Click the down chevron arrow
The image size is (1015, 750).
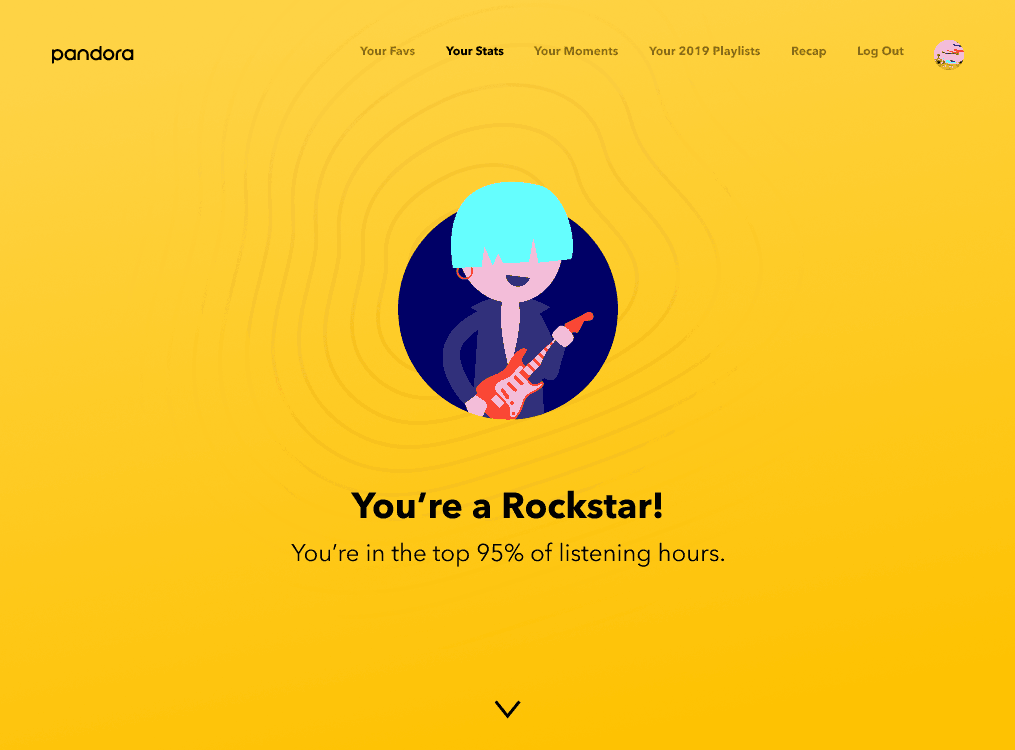[x=508, y=709]
